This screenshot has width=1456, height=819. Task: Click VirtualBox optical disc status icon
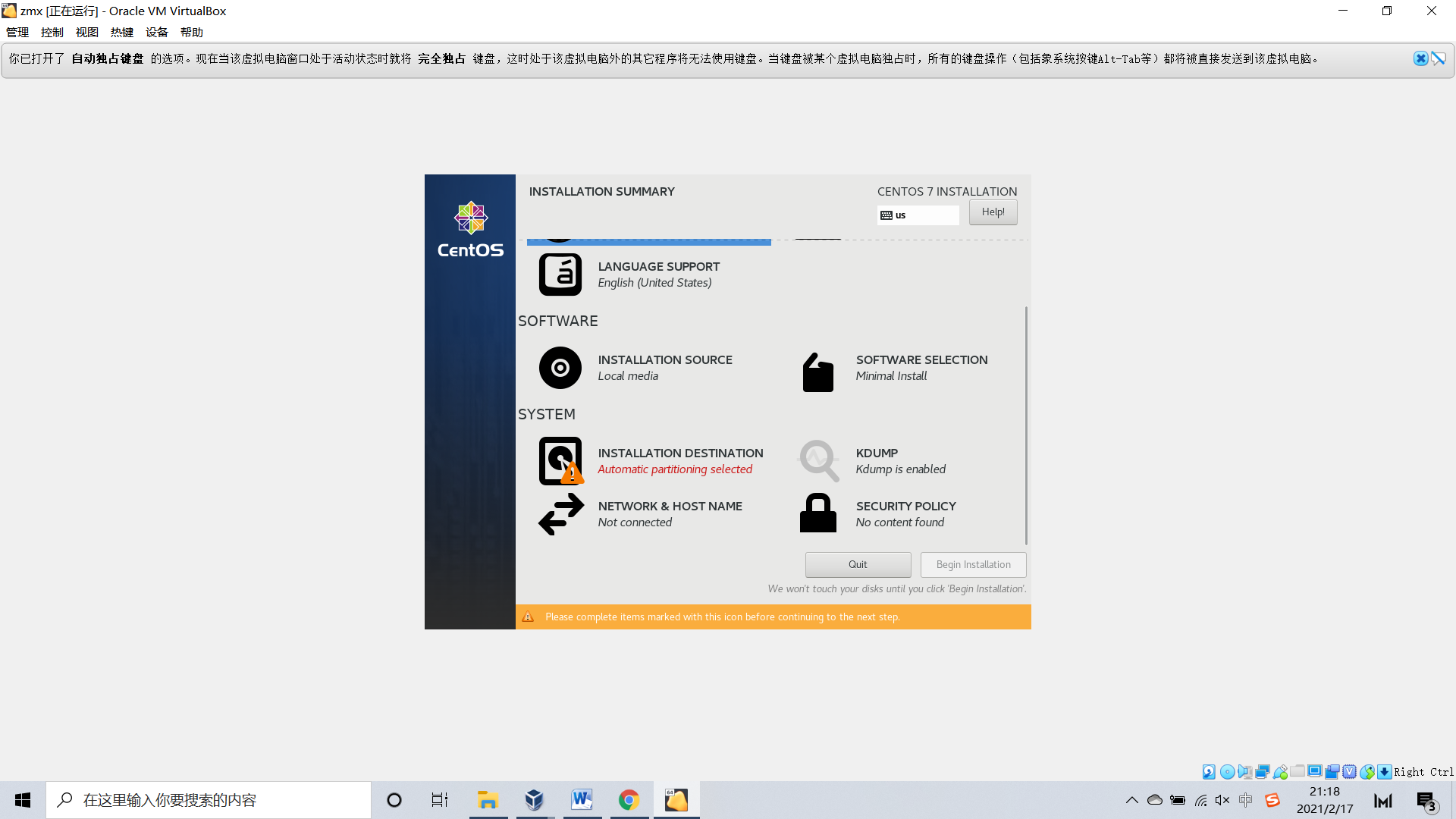(x=1227, y=772)
